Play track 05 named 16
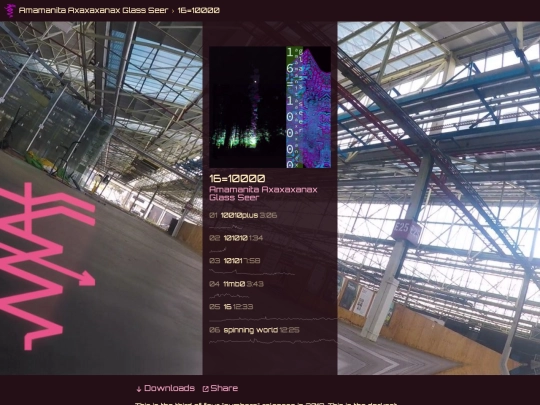540x405 pixels. tap(228, 307)
